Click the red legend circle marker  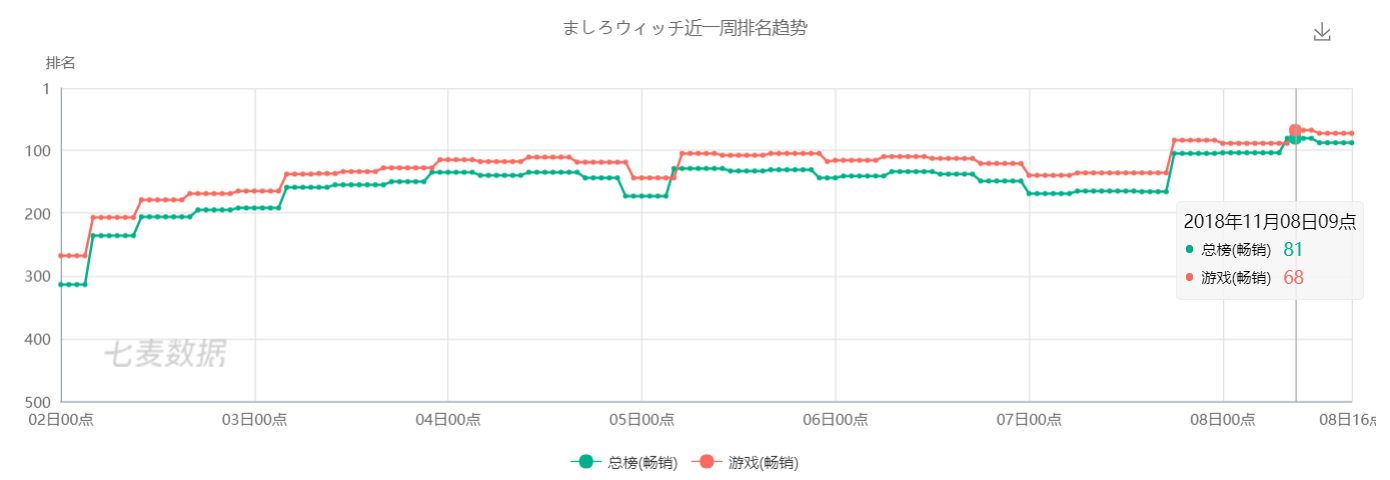(x=707, y=462)
